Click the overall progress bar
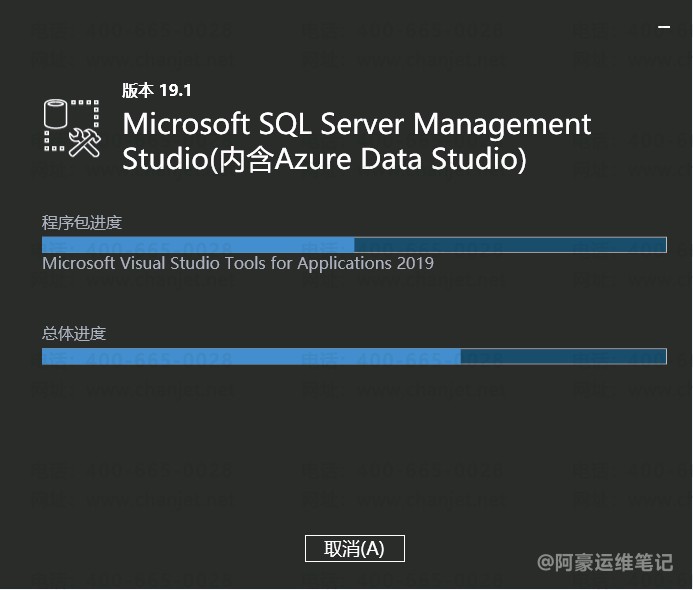693x590 pixels. pyautogui.click(x=354, y=356)
